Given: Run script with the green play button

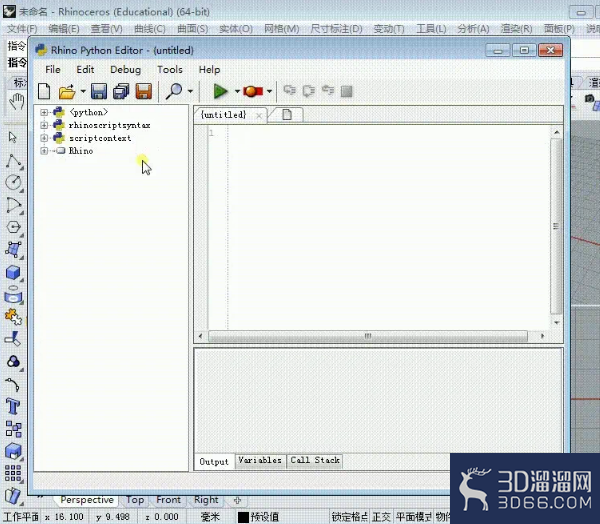Looking at the screenshot, I should (220, 91).
